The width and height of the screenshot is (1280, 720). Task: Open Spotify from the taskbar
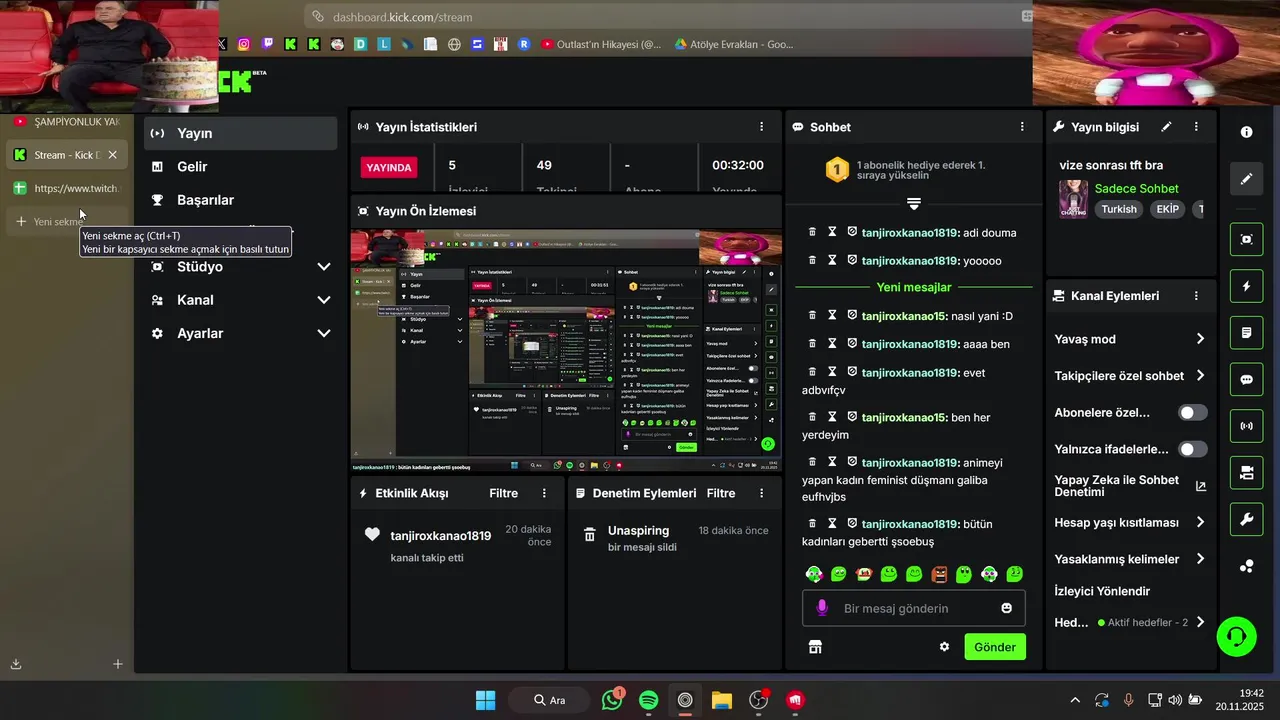(648, 700)
